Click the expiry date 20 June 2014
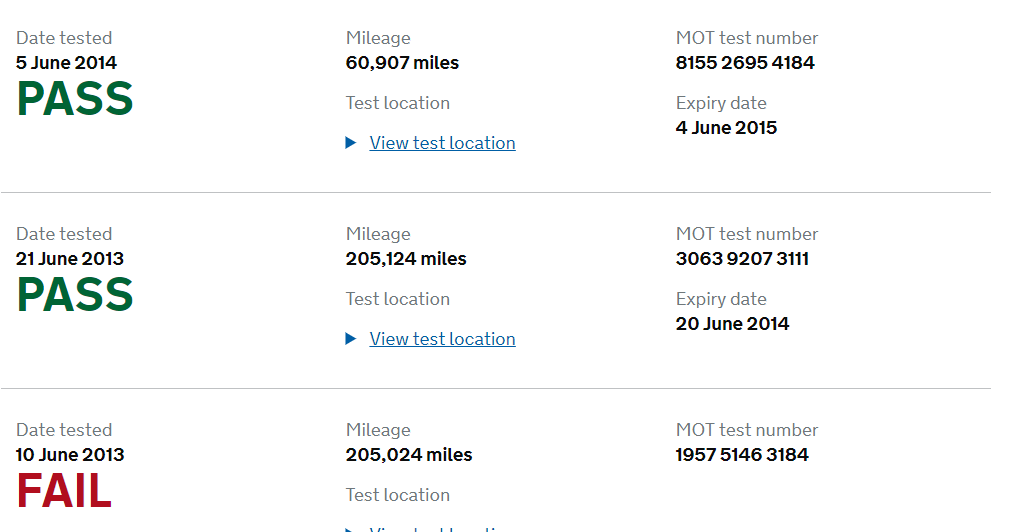This screenshot has height=532, width=1014. (x=732, y=324)
